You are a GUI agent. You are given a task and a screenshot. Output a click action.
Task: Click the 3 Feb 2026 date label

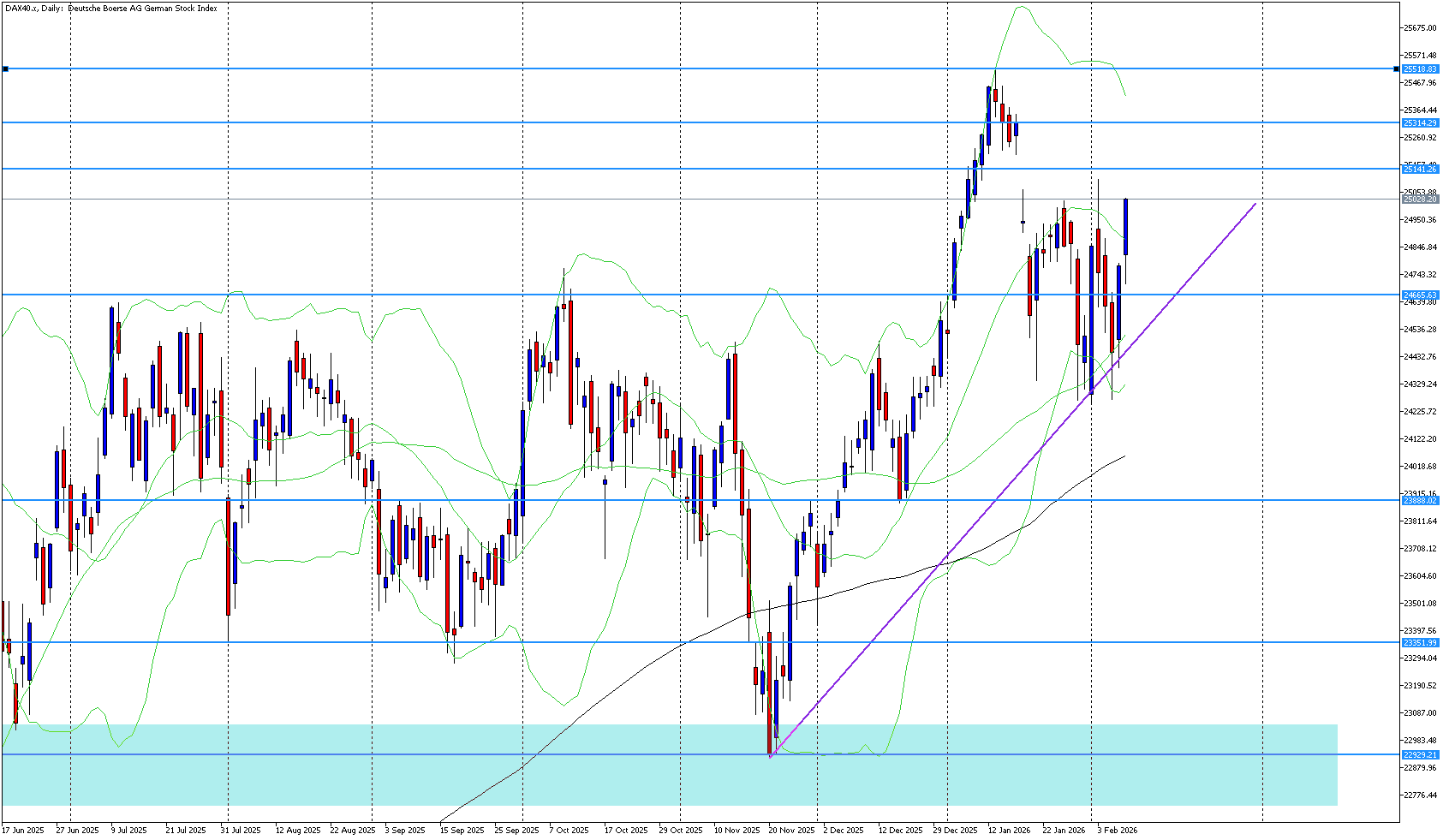click(x=1118, y=831)
